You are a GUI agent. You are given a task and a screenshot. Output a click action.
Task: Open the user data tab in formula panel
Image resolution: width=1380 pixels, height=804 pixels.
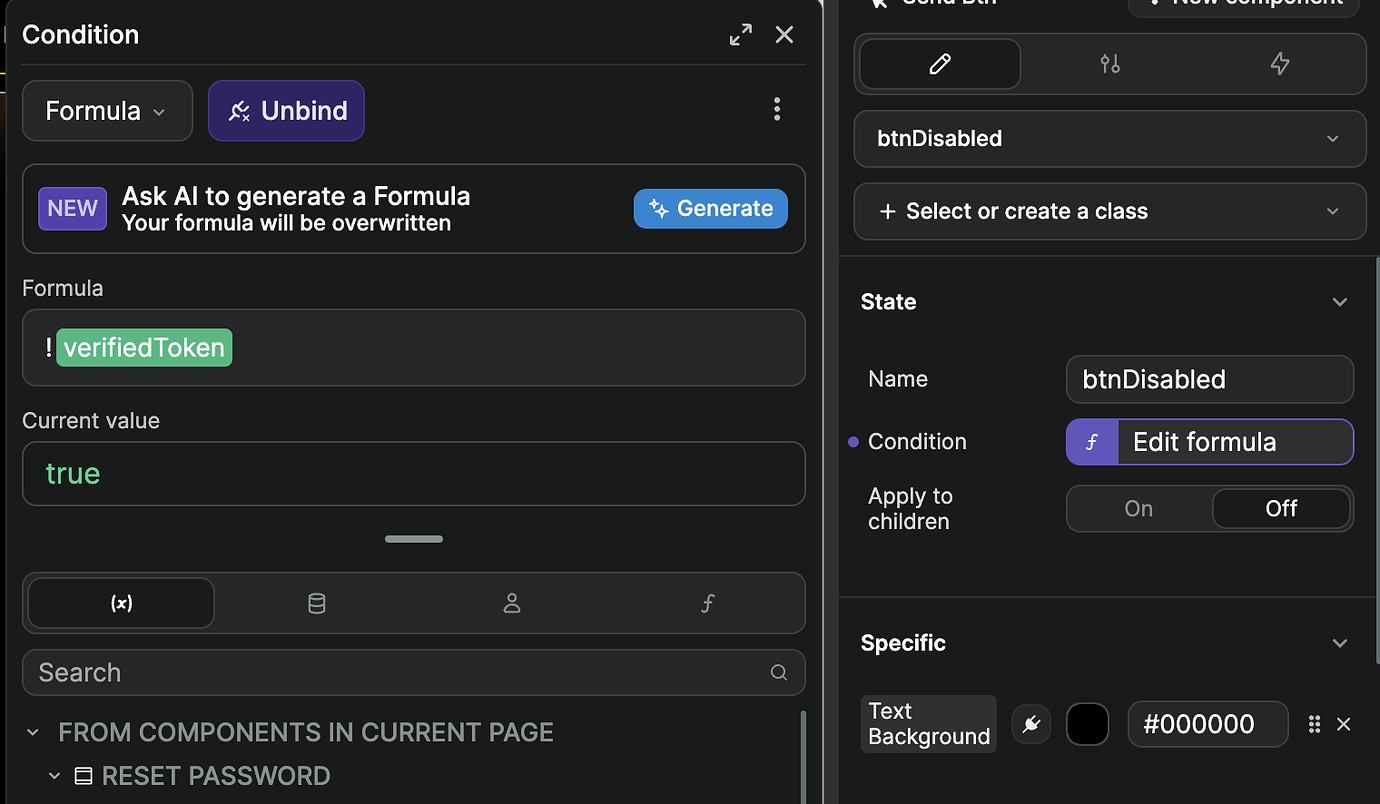point(512,603)
